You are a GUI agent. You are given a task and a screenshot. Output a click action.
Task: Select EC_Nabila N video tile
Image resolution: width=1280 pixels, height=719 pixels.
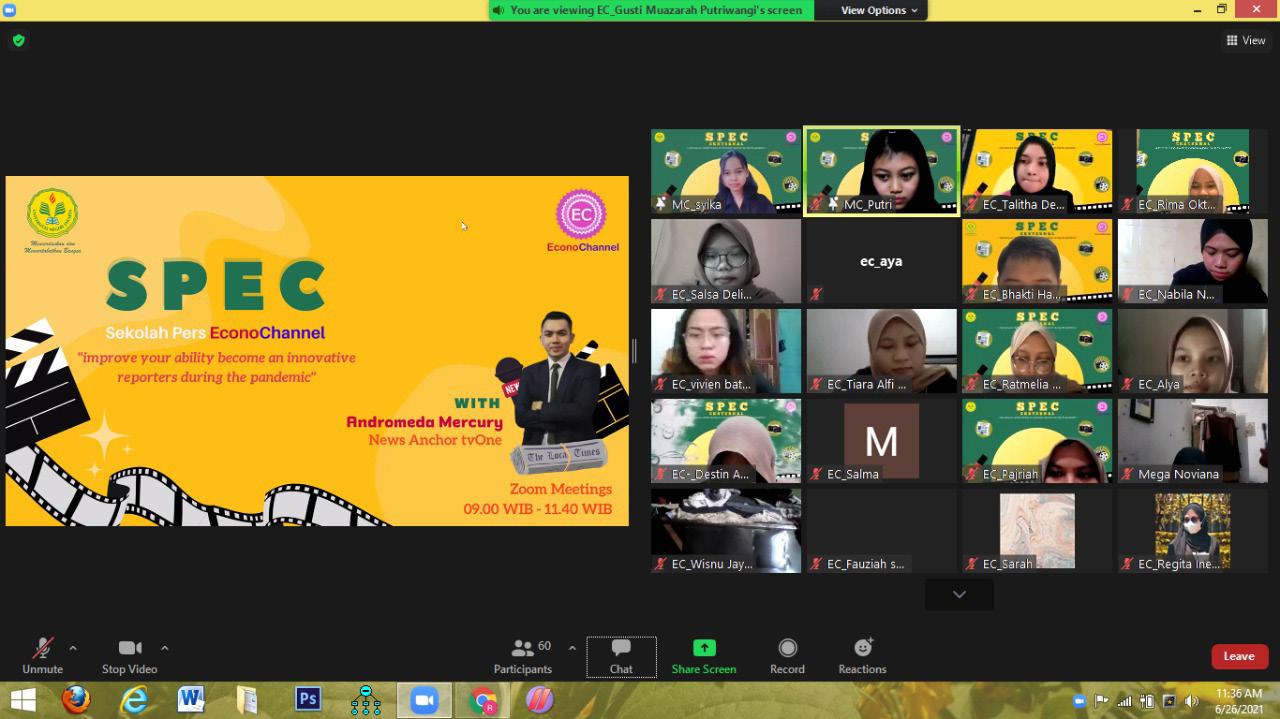(1193, 261)
